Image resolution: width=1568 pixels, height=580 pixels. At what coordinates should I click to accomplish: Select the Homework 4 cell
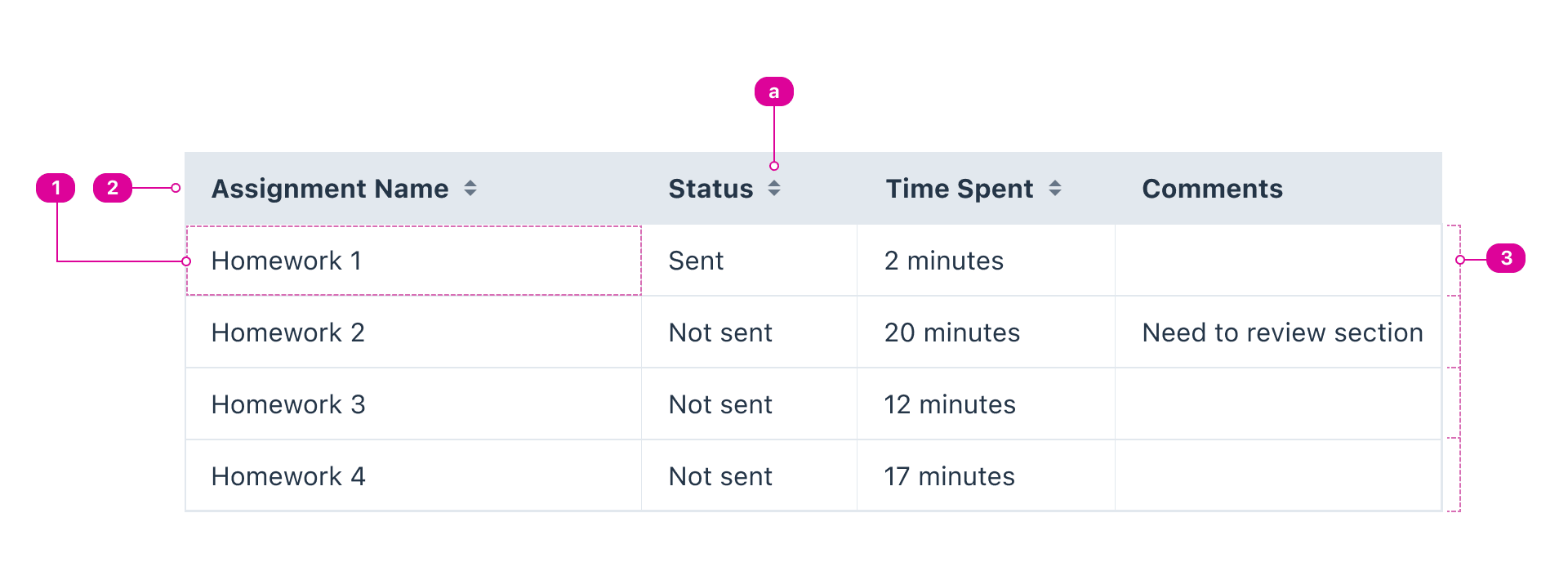click(287, 476)
